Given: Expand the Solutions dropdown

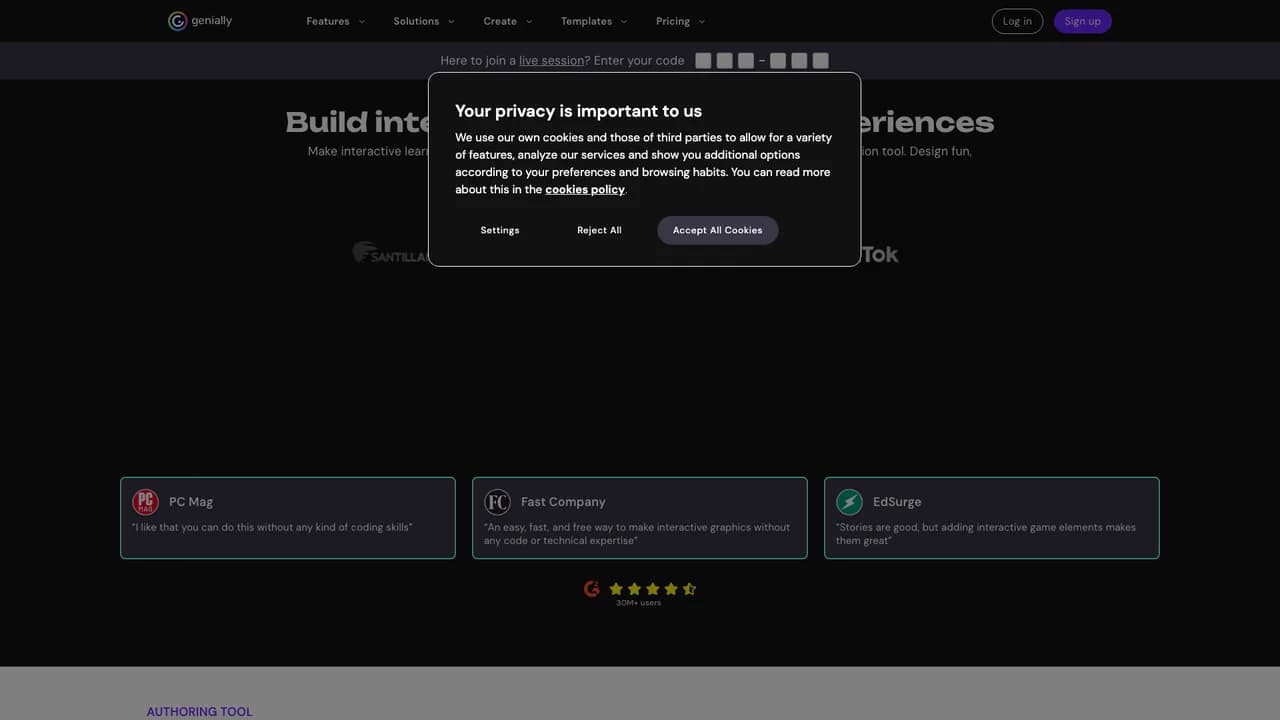Looking at the screenshot, I should [x=424, y=21].
